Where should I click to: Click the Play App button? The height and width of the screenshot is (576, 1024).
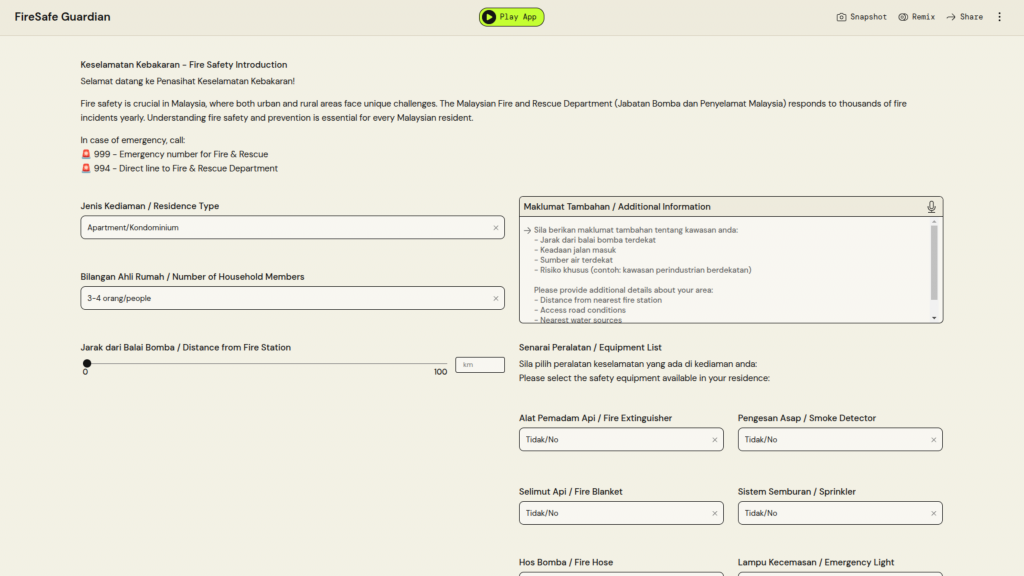pyautogui.click(x=511, y=17)
